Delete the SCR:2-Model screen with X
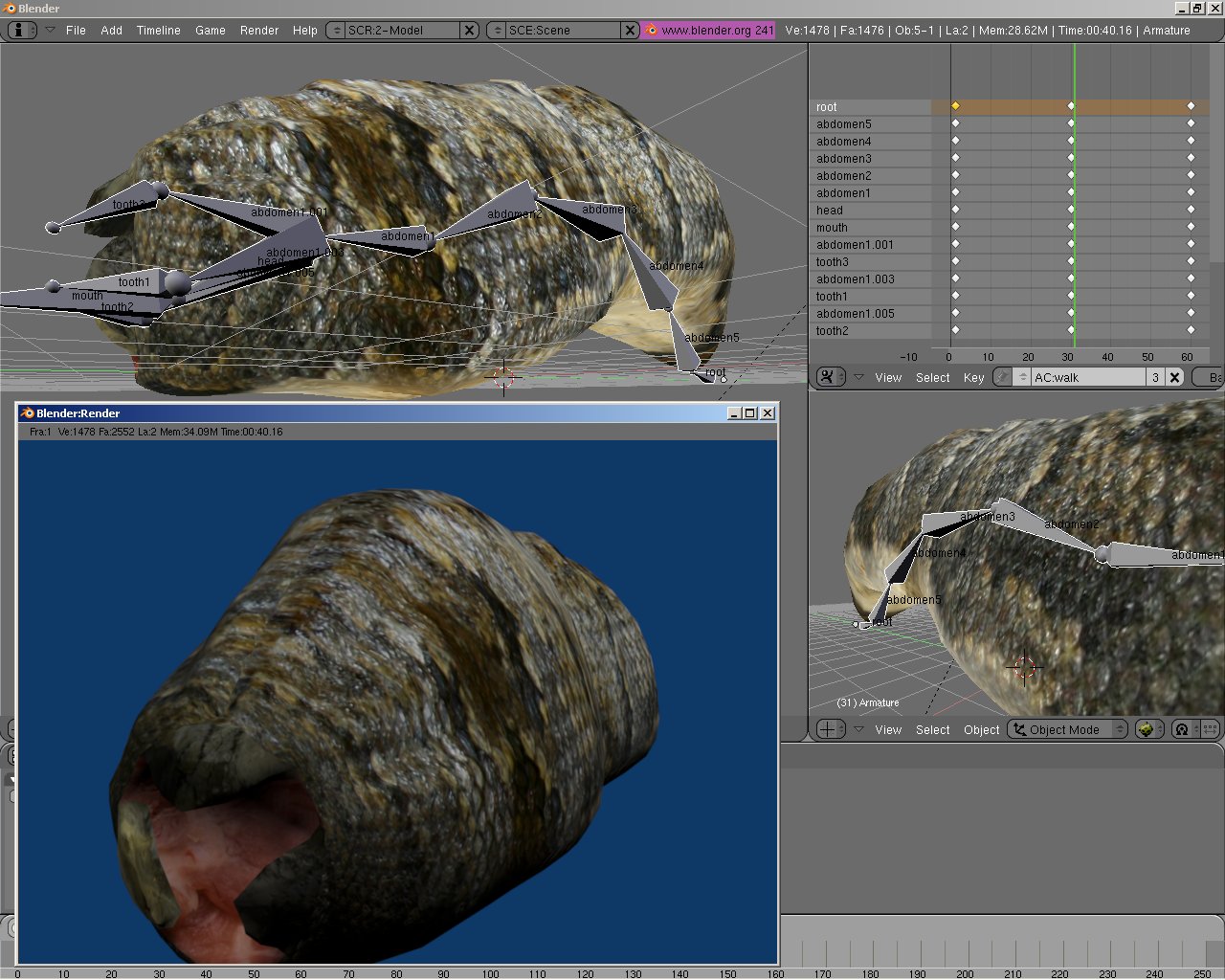This screenshot has width=1225, height=980. coord(469,30)
